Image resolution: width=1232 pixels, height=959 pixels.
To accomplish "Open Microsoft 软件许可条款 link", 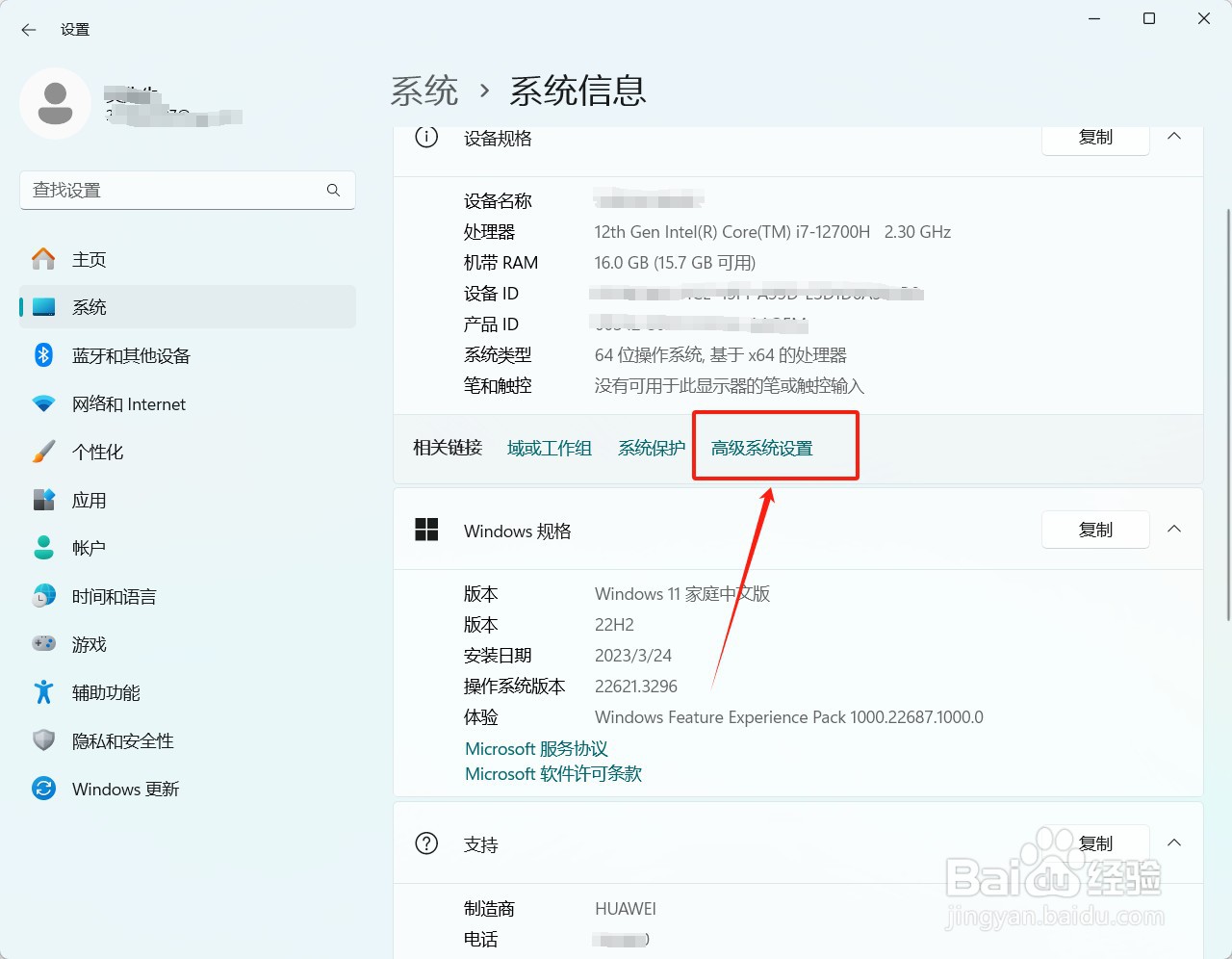I will coord(553,774).
